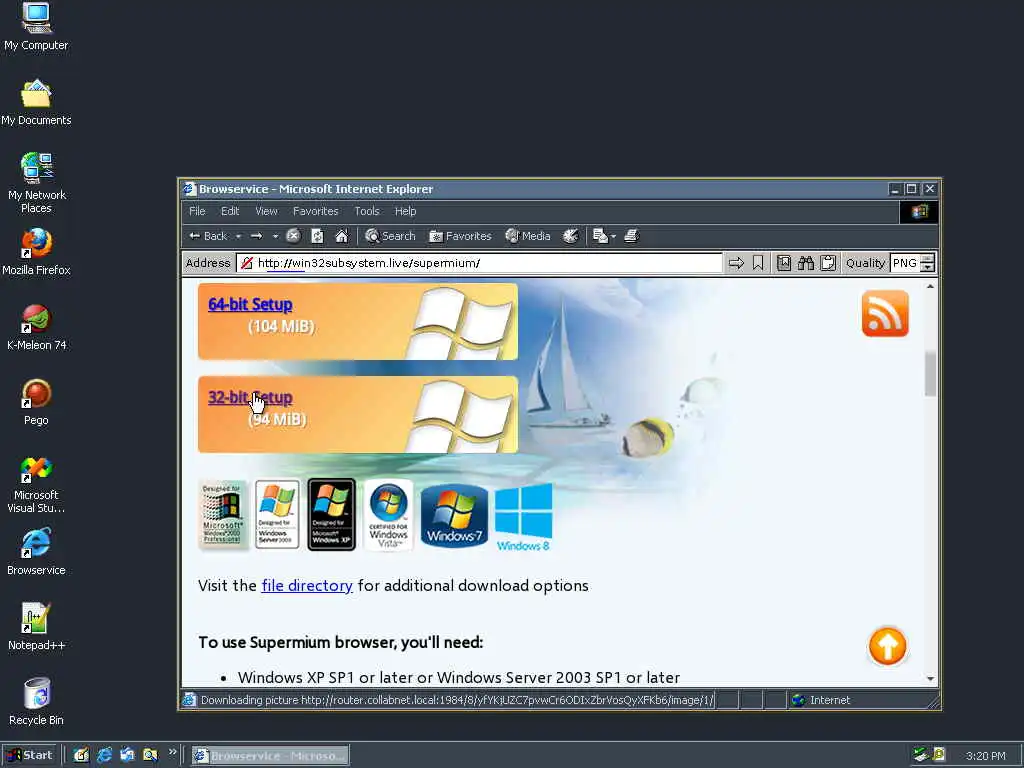The height and width of the screenshot is (768, 1024).
Task: Click the History toolbar icon
Action: pos(571,236)
